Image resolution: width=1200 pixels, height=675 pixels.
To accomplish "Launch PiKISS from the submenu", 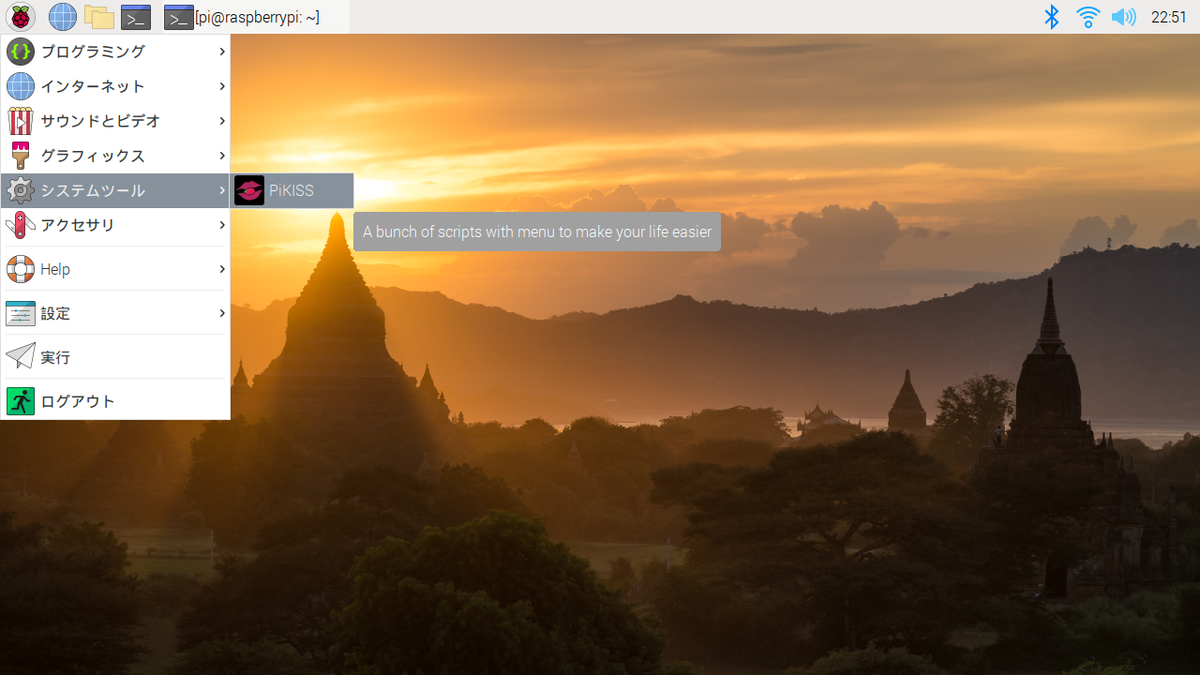I will click(292, 190).
